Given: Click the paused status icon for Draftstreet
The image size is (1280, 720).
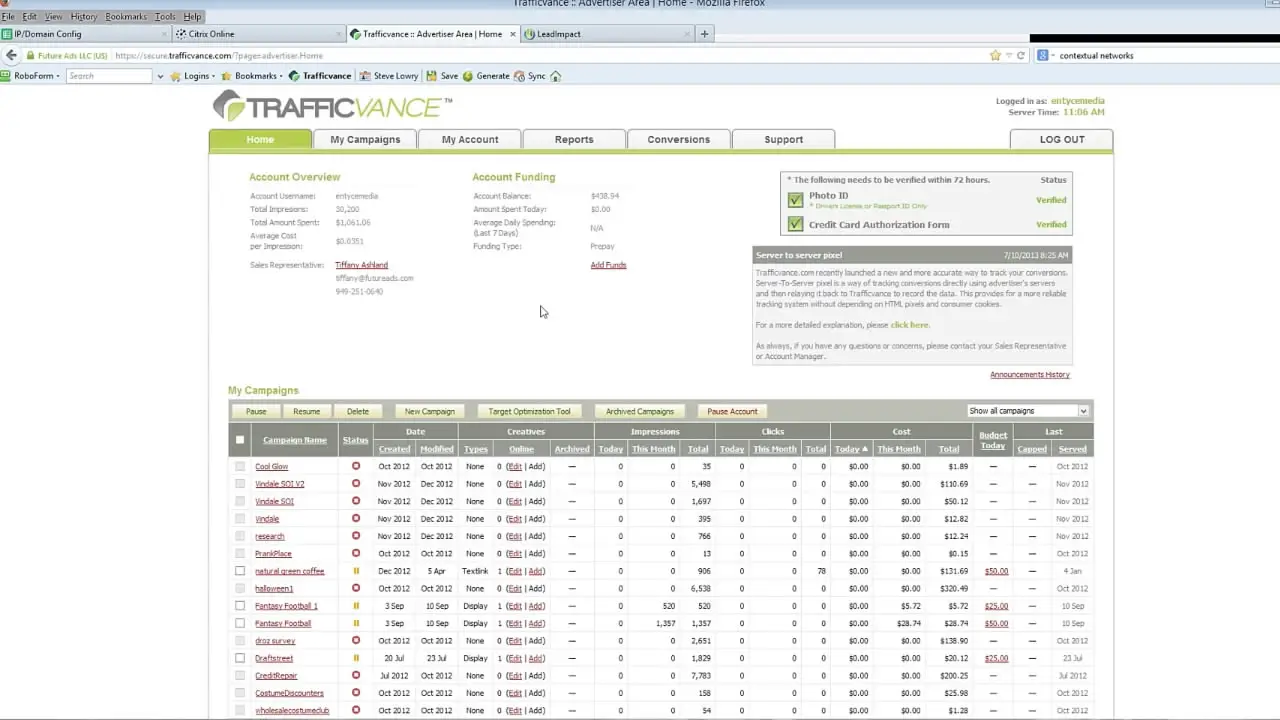Looking at the screenshot, I should [x=356, y=658].
